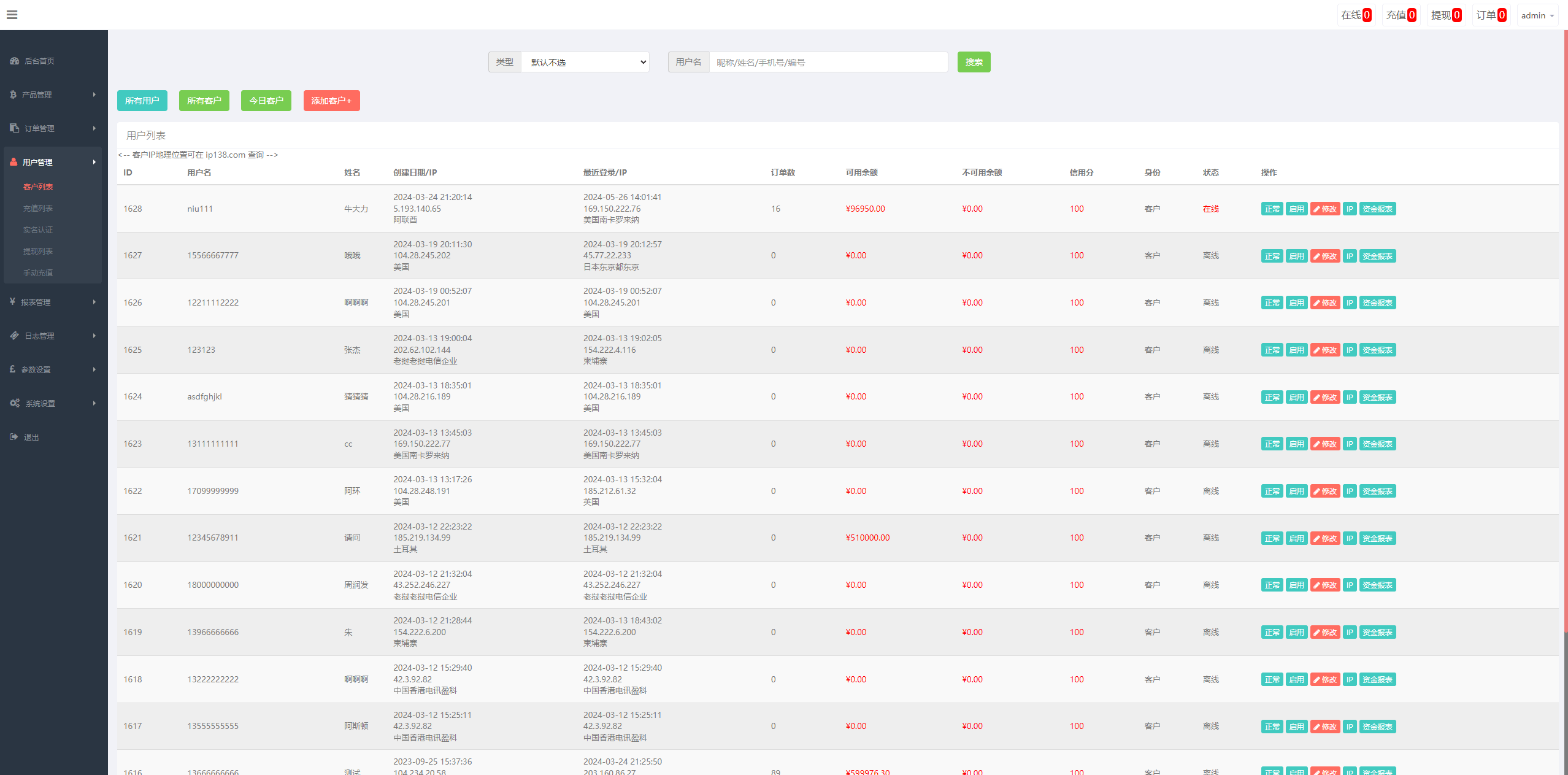
Task: Open 提现列表 in the sidebar submenu
Action: click(38, 252)
